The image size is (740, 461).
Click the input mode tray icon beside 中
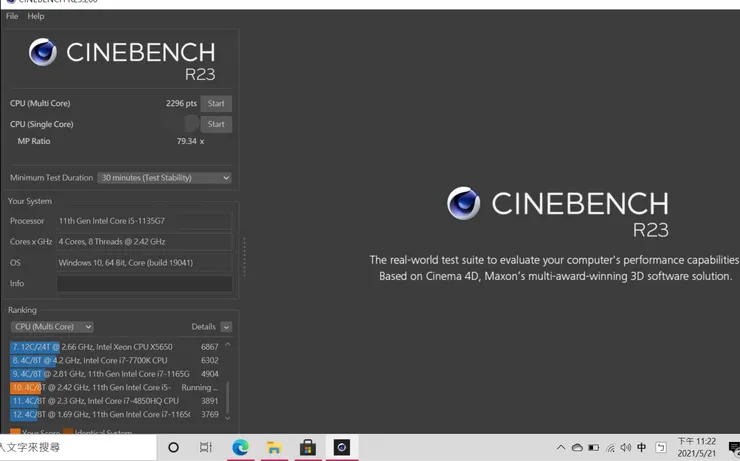pos(661,447)
